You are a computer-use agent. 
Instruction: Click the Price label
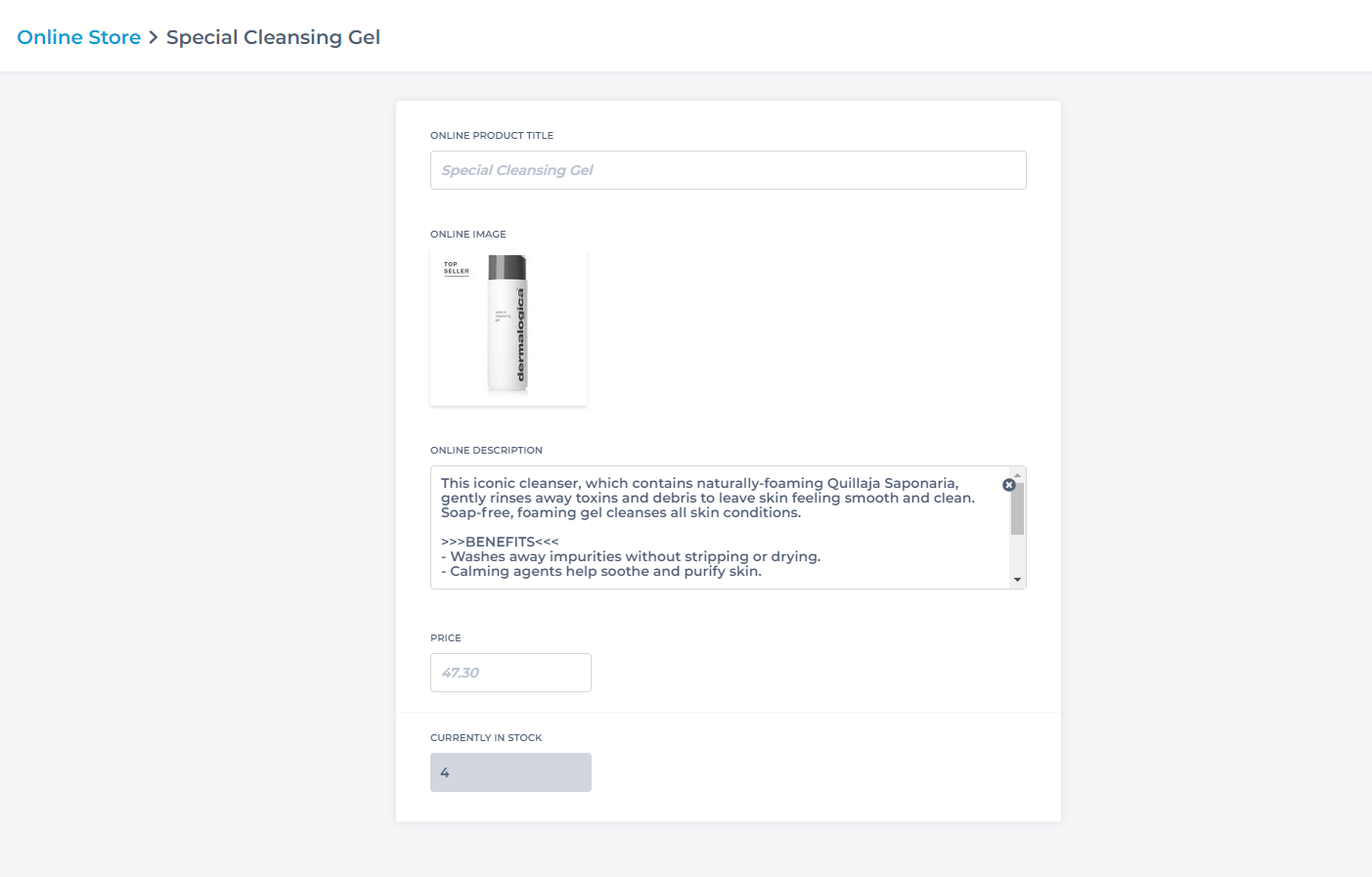pos(446,638)
